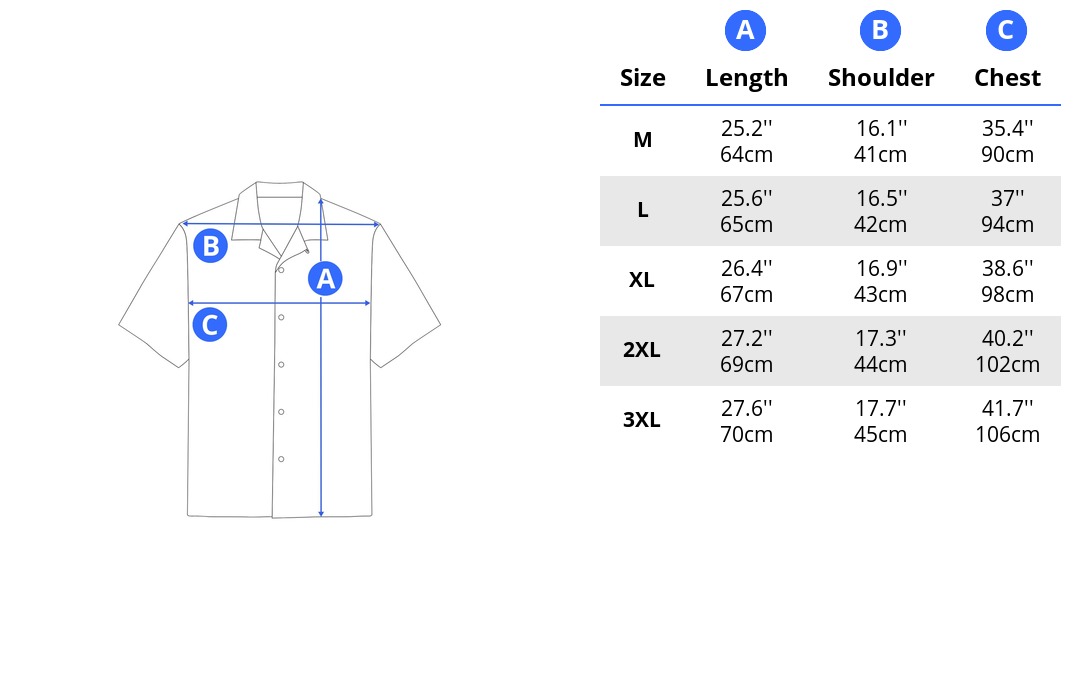This screenshot has width=1081, height=700.
Task: Click the 25.2'' length value for M
Action: click(x=746, y=128)
